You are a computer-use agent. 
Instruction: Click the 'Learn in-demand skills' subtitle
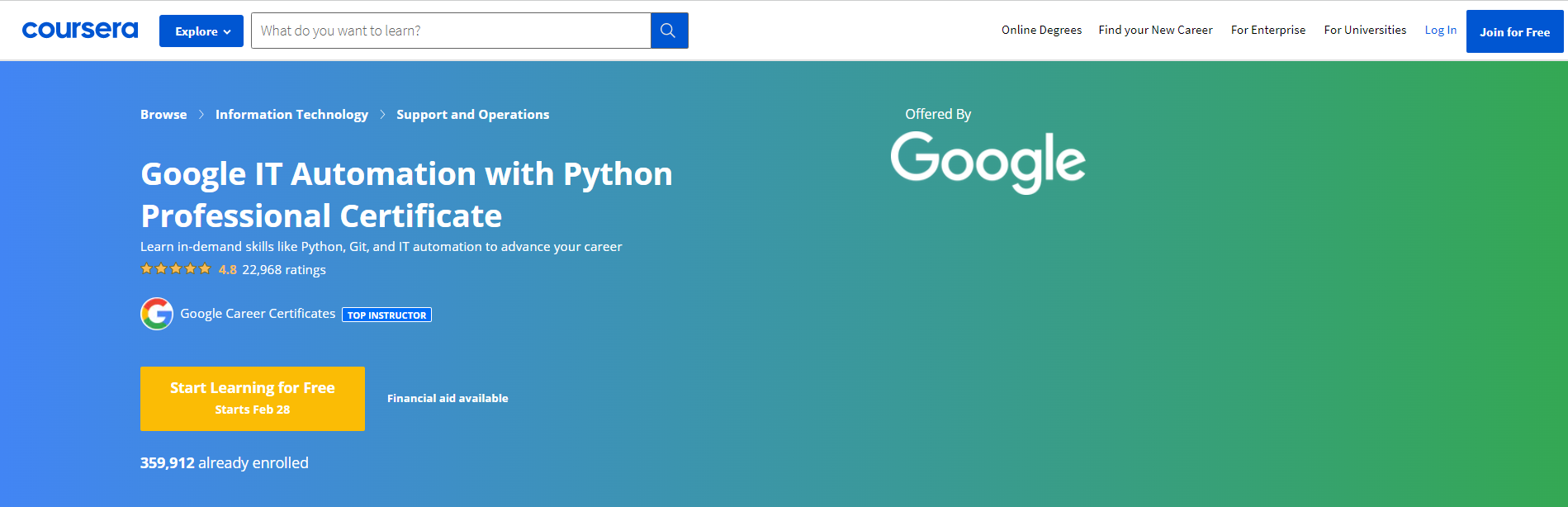coord(381,246)
